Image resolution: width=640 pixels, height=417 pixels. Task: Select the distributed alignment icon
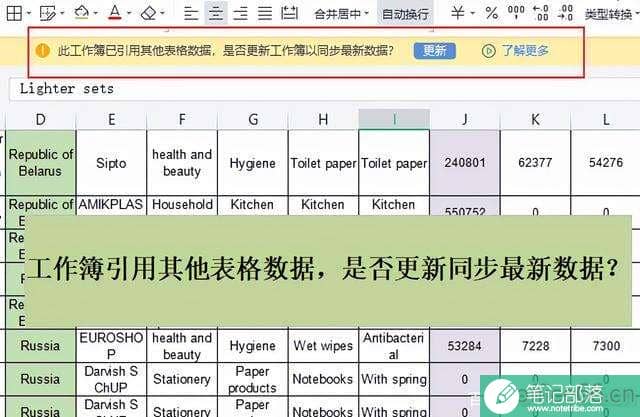(289, 13)
